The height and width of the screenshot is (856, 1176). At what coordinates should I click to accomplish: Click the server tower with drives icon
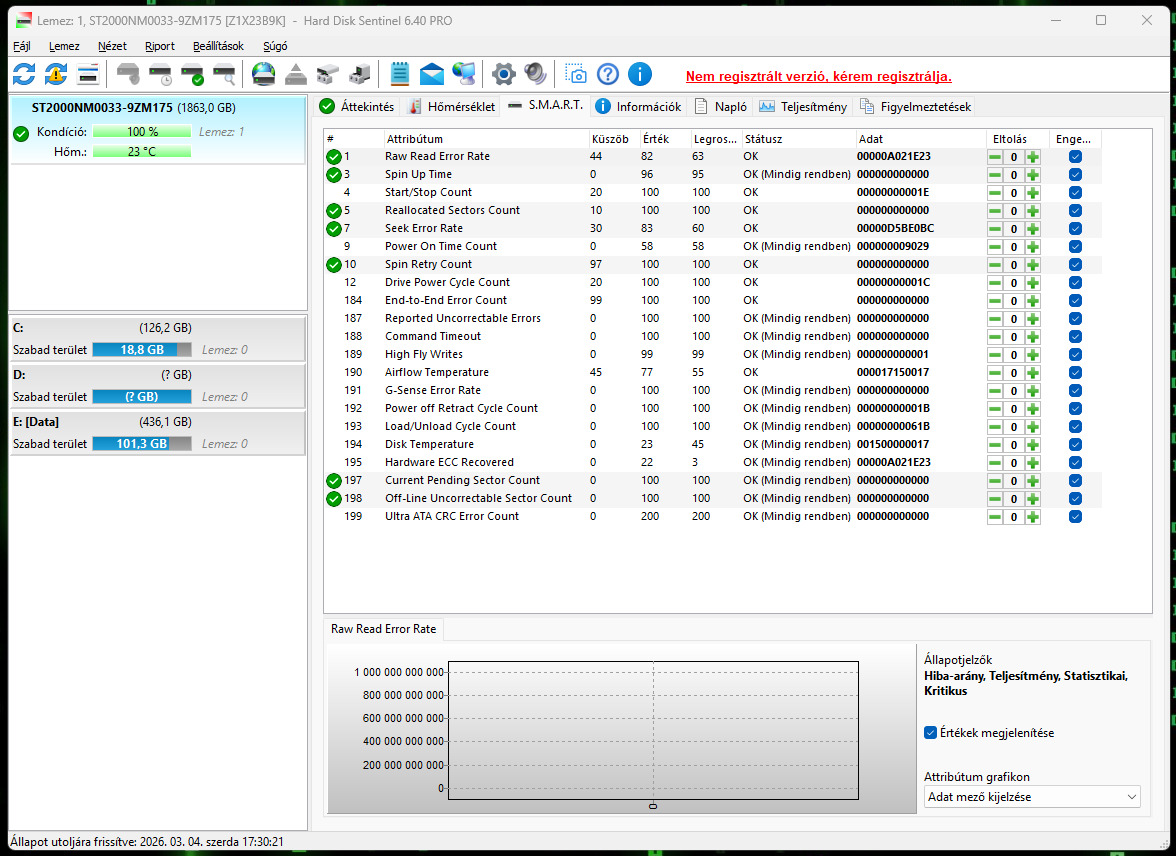point(360,74)
